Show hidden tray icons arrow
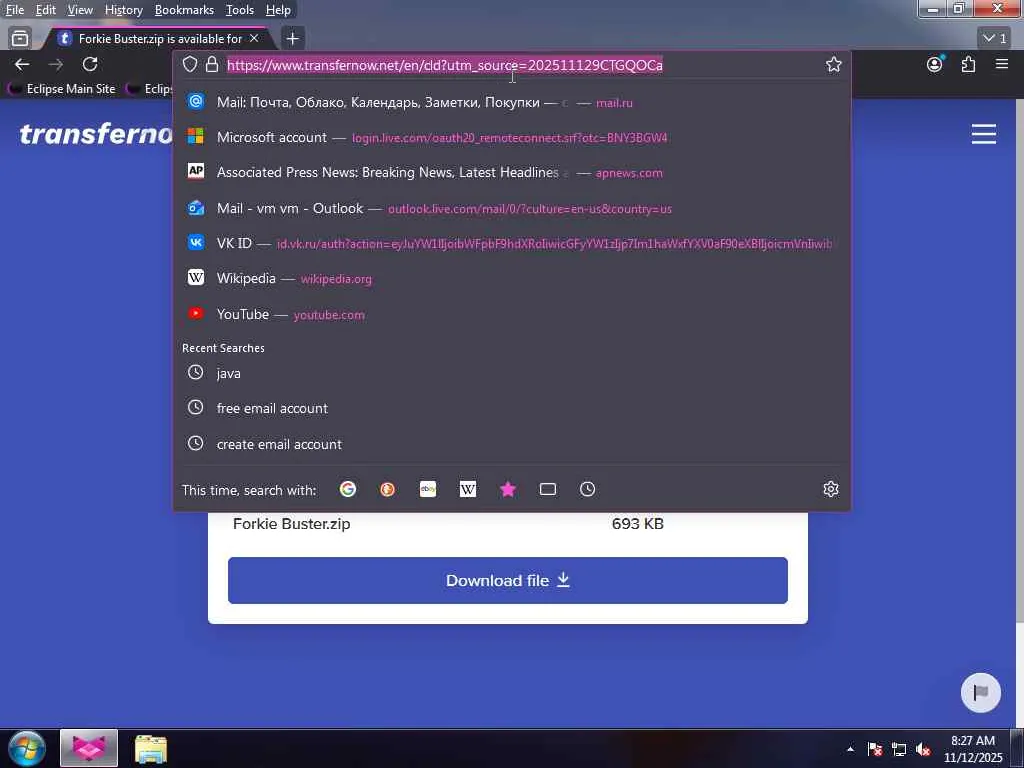The width and height of the screenshot is (1024, 768). [850, 749]
